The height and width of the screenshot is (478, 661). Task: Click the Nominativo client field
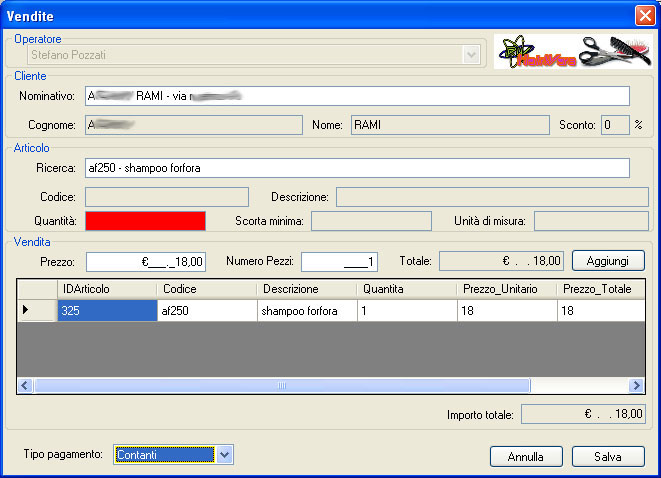click(357, 96)
